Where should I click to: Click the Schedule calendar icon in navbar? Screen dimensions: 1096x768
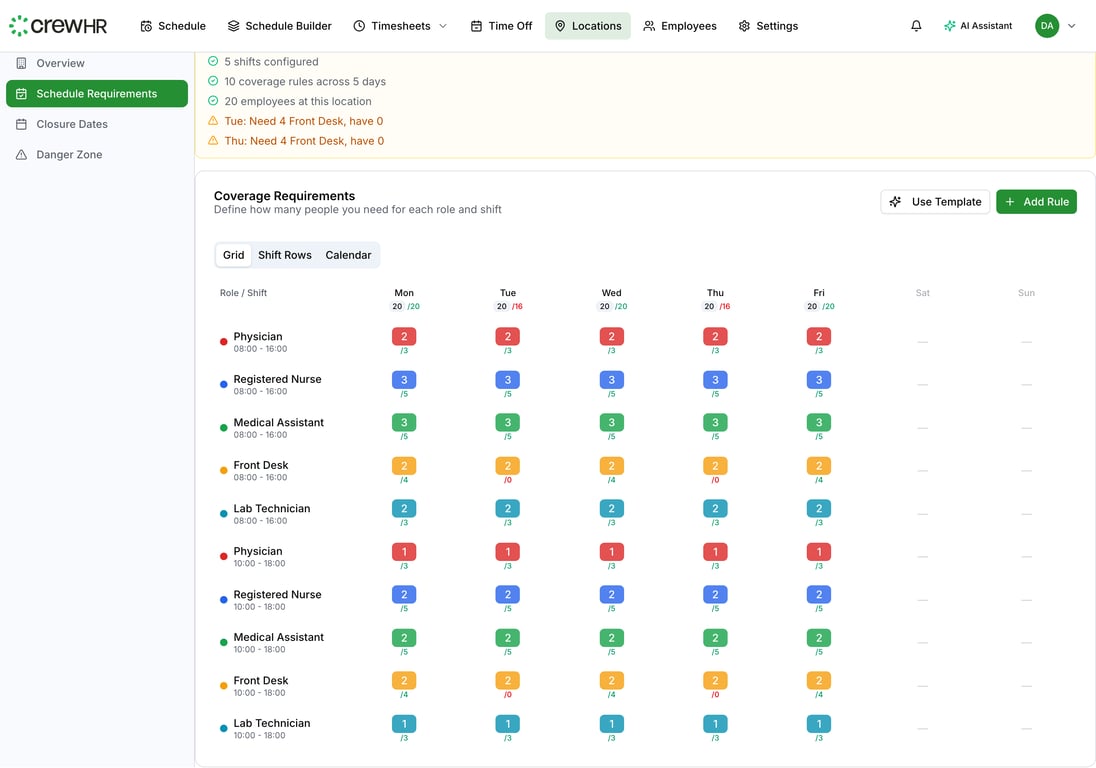147,26
